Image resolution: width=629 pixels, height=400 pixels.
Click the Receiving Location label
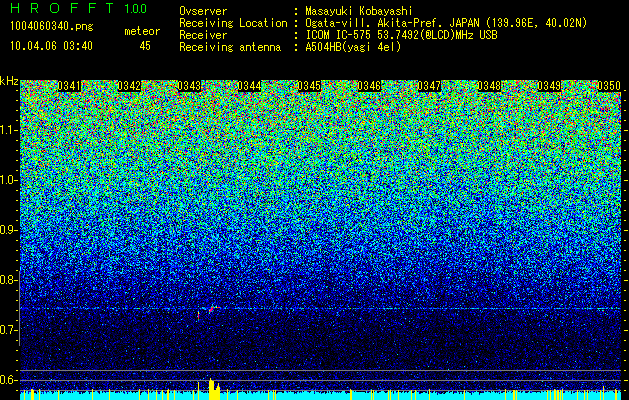pyautogui.click(x=233, y=23)
